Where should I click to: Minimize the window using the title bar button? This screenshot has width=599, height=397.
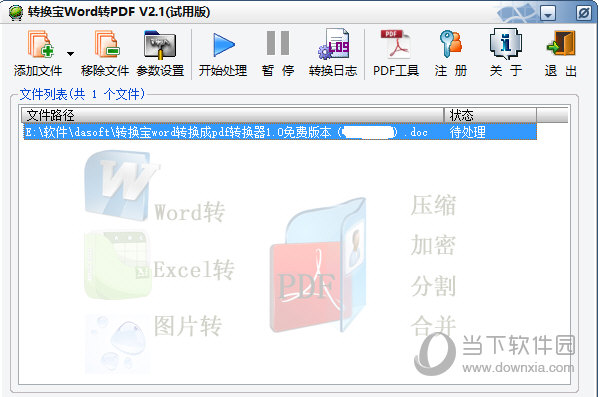548,13
